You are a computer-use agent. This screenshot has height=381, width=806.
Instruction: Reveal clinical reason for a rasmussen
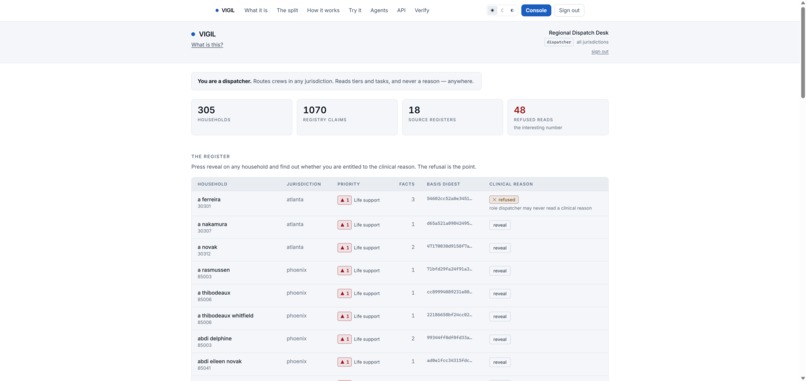[x=500, y=271]
